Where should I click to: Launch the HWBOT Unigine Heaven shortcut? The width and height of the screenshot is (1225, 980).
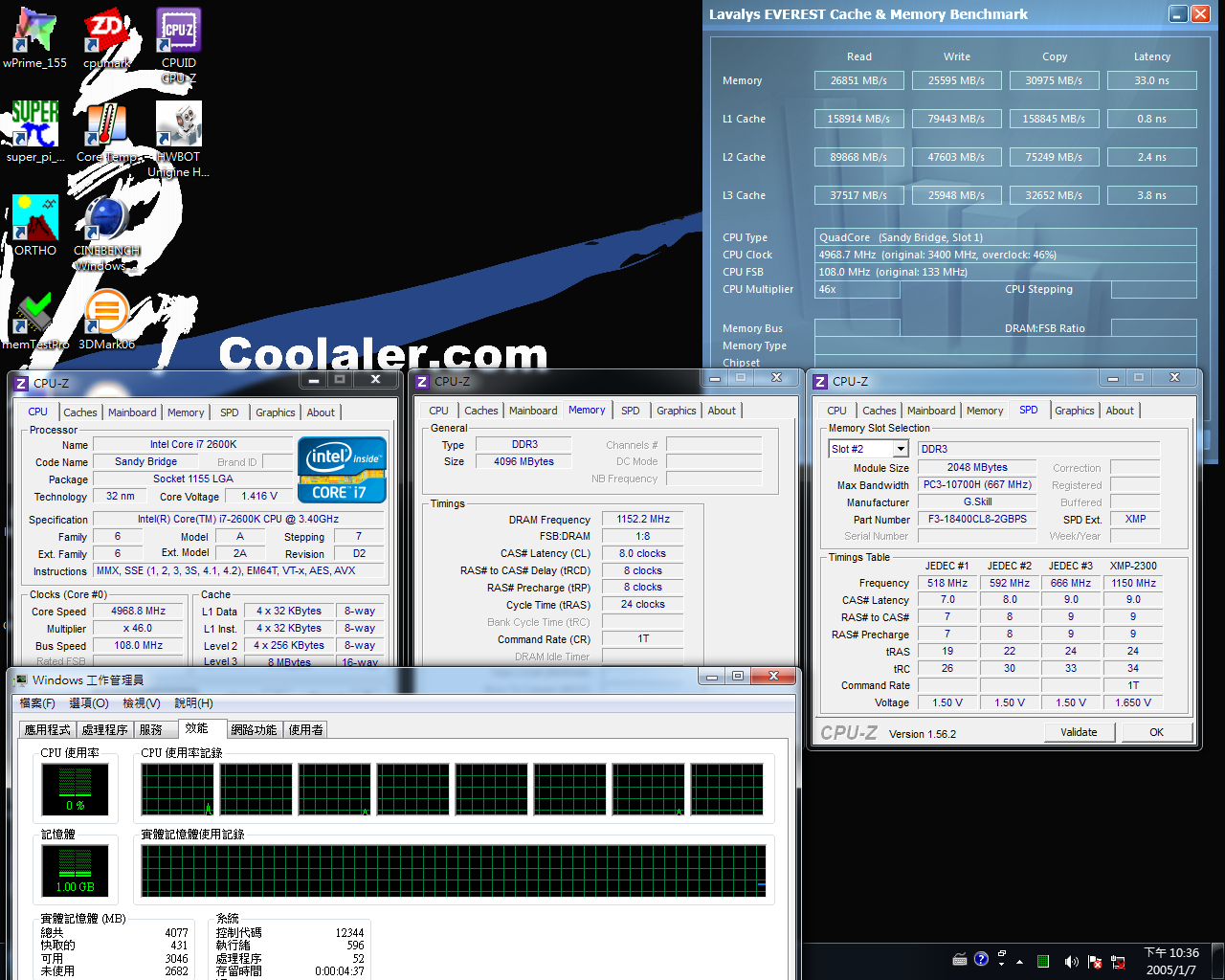[179, 140]
